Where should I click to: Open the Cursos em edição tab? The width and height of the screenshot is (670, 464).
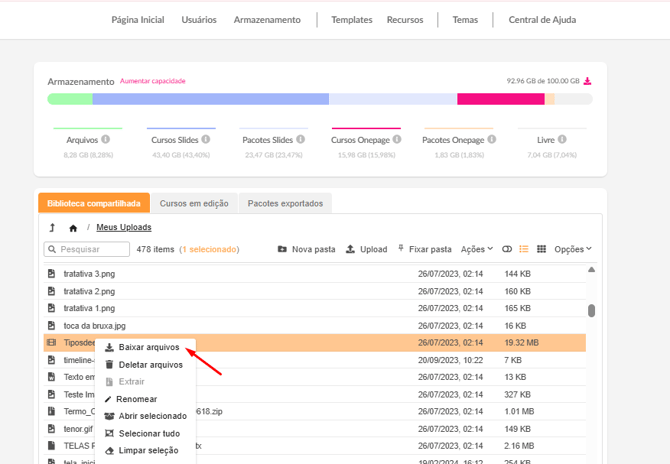click(x=194, y=203)
